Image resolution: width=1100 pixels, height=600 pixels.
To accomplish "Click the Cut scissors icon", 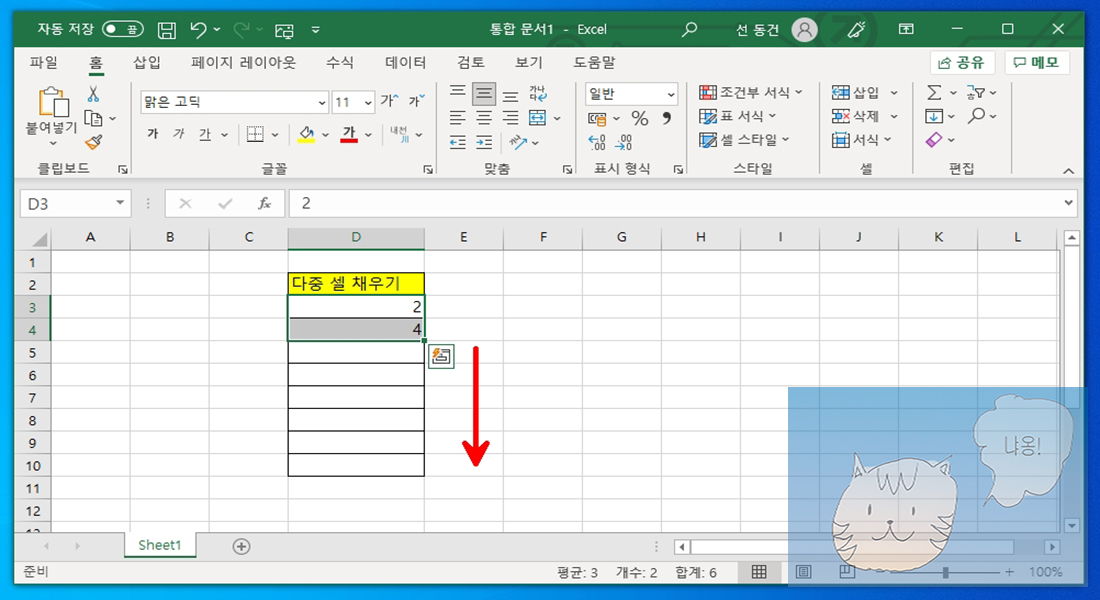I will coord(93,93).
